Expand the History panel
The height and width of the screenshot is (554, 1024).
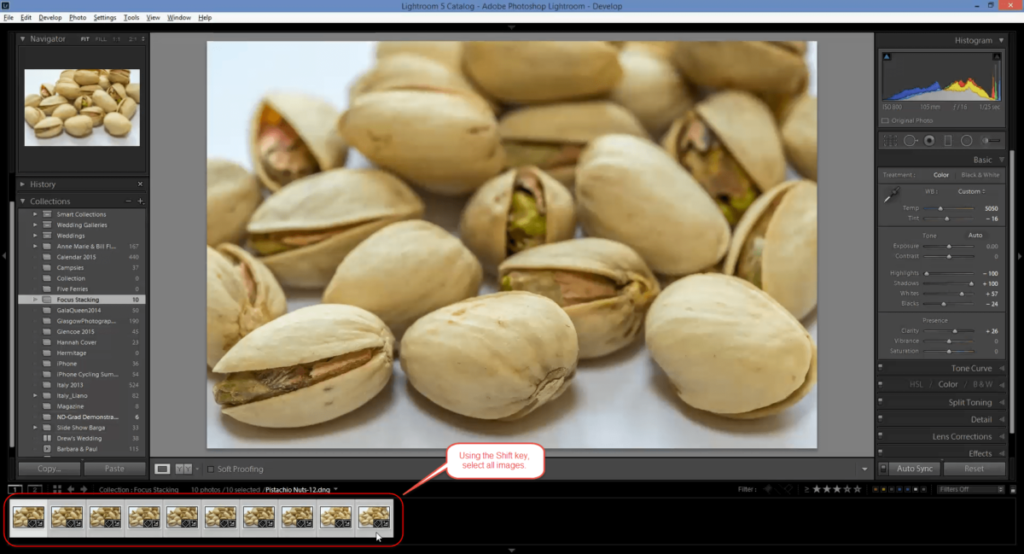coord(23,184)
